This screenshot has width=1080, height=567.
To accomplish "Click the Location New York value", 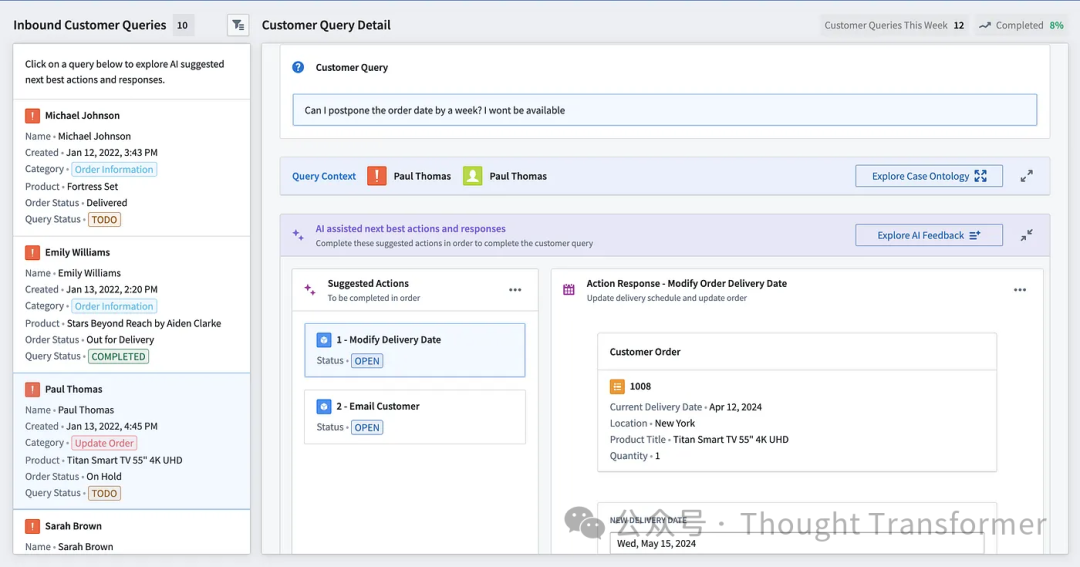I will [674, 424].
